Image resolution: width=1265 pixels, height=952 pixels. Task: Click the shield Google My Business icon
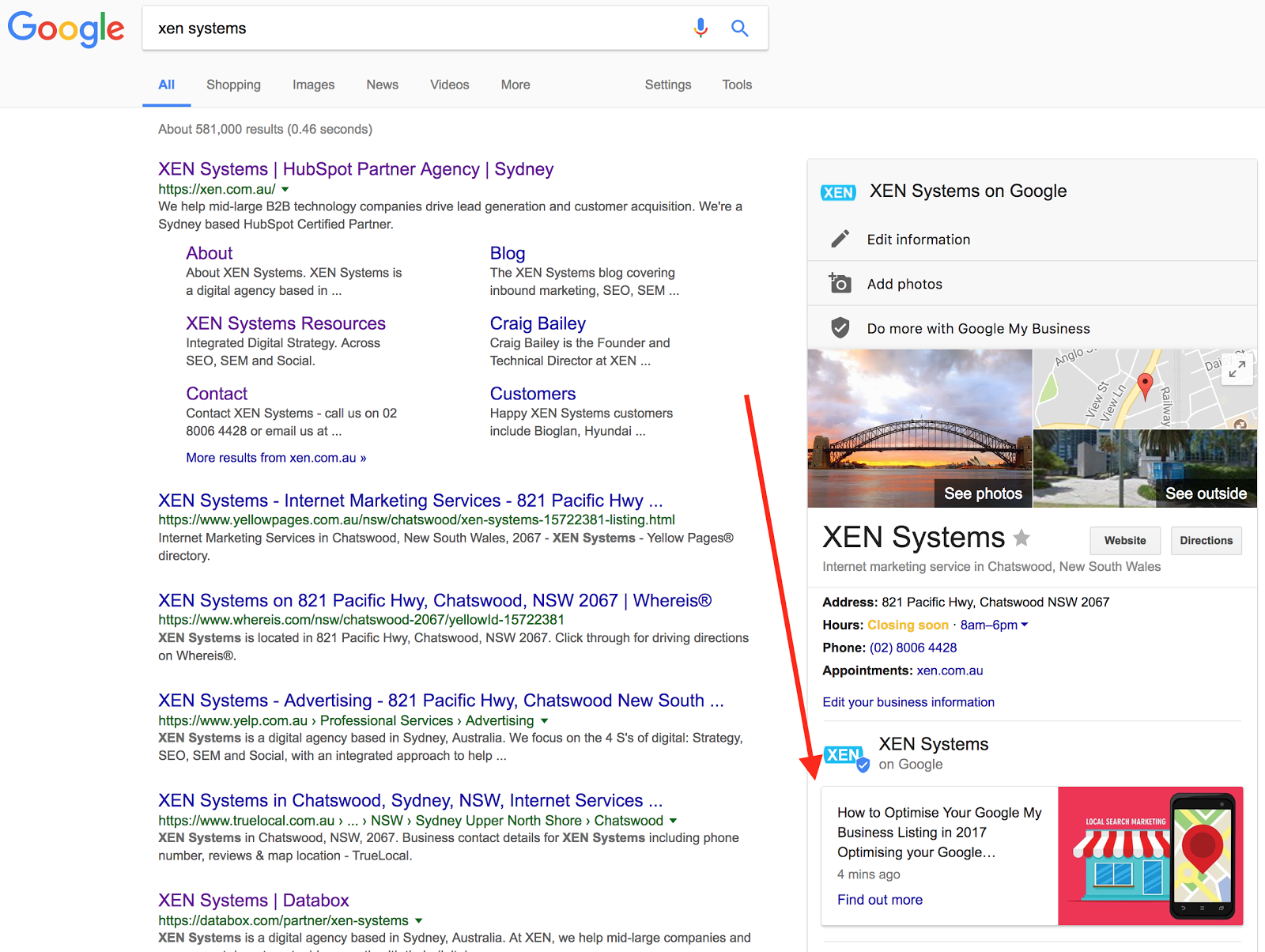coord(840,328)
